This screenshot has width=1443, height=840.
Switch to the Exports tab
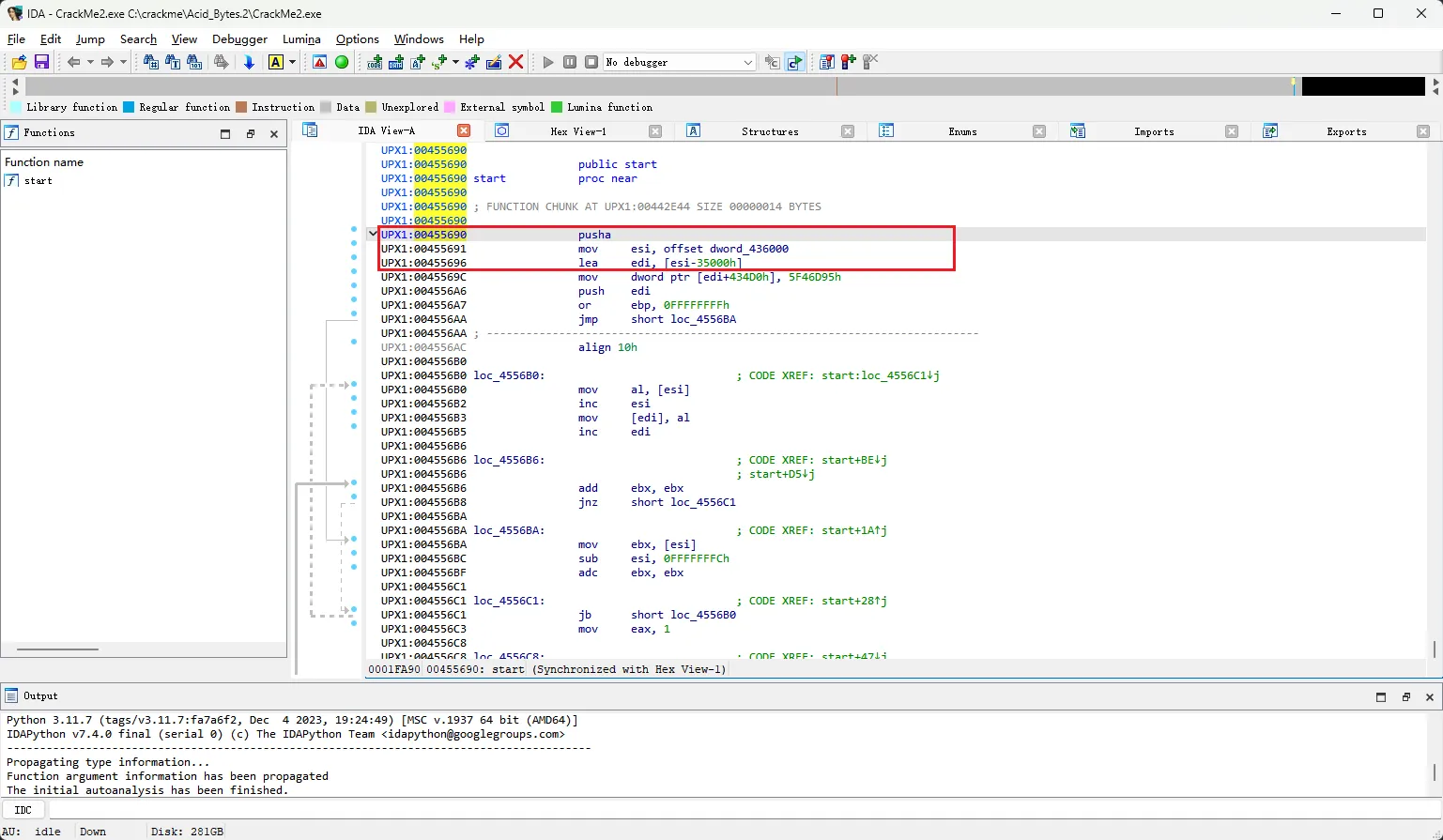click(x=1346, y=131)
